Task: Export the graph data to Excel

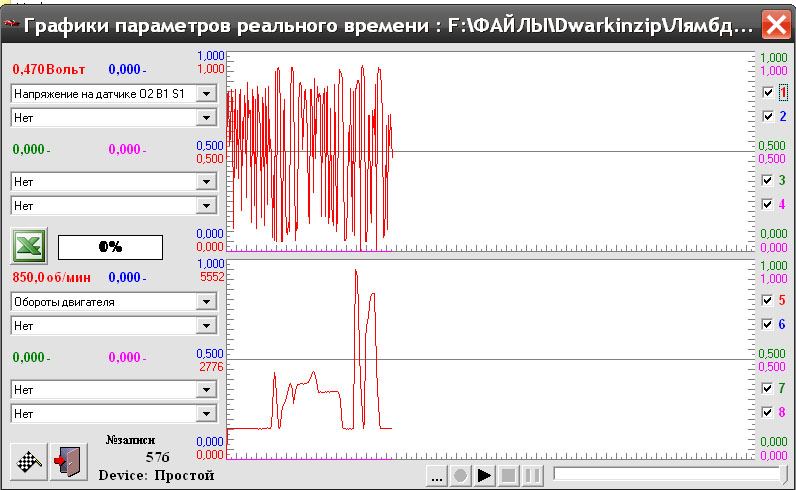Action: point(29,246)
